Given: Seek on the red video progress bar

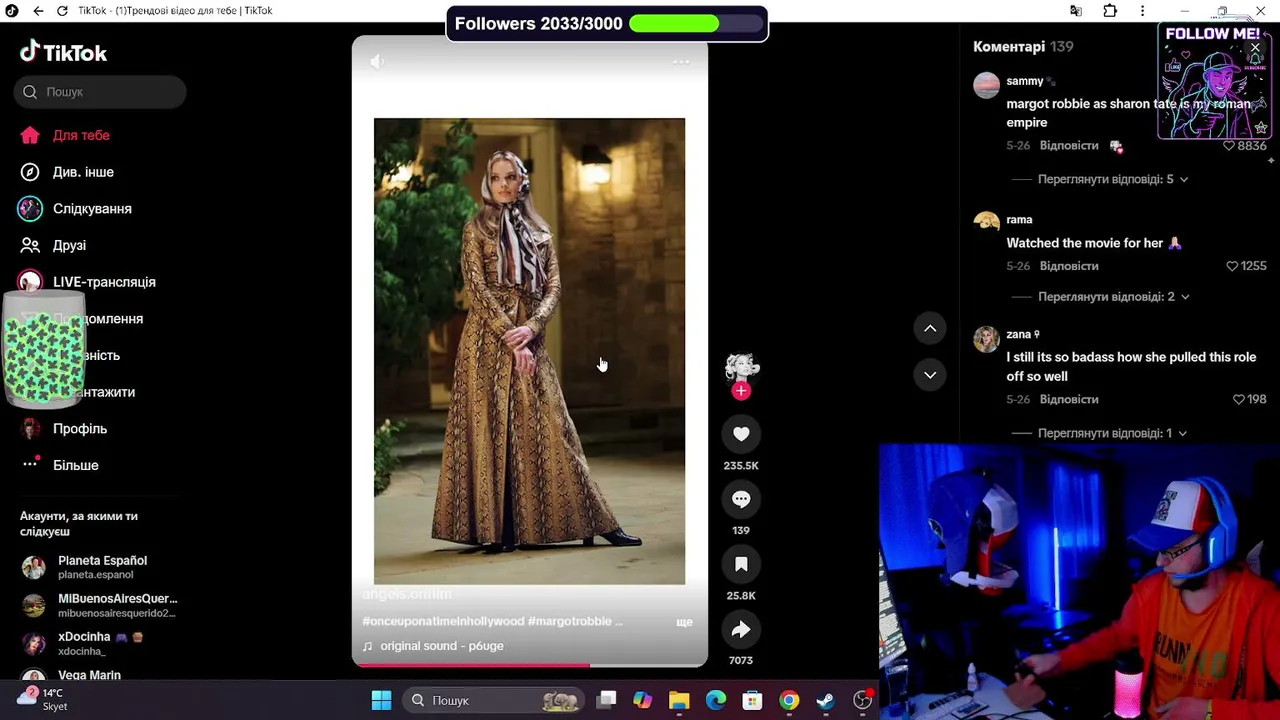Looking at the screenshot, I should point(530,664).
